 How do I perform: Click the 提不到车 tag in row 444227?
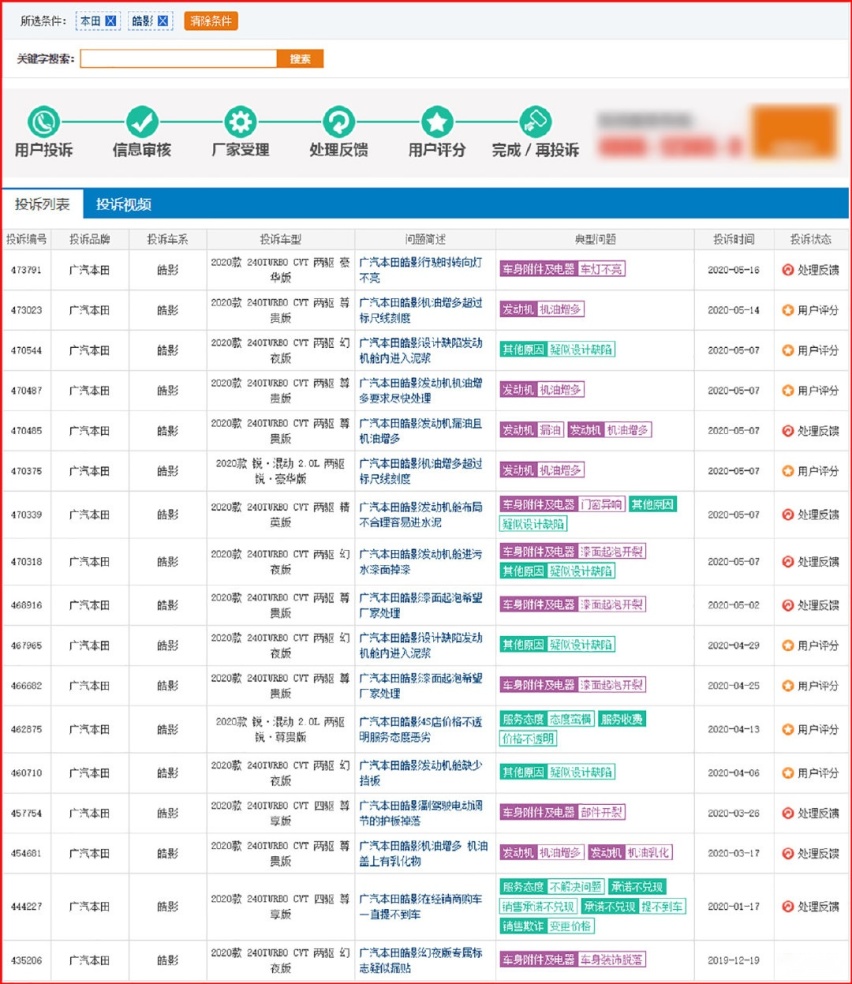[x=662, y=906]
